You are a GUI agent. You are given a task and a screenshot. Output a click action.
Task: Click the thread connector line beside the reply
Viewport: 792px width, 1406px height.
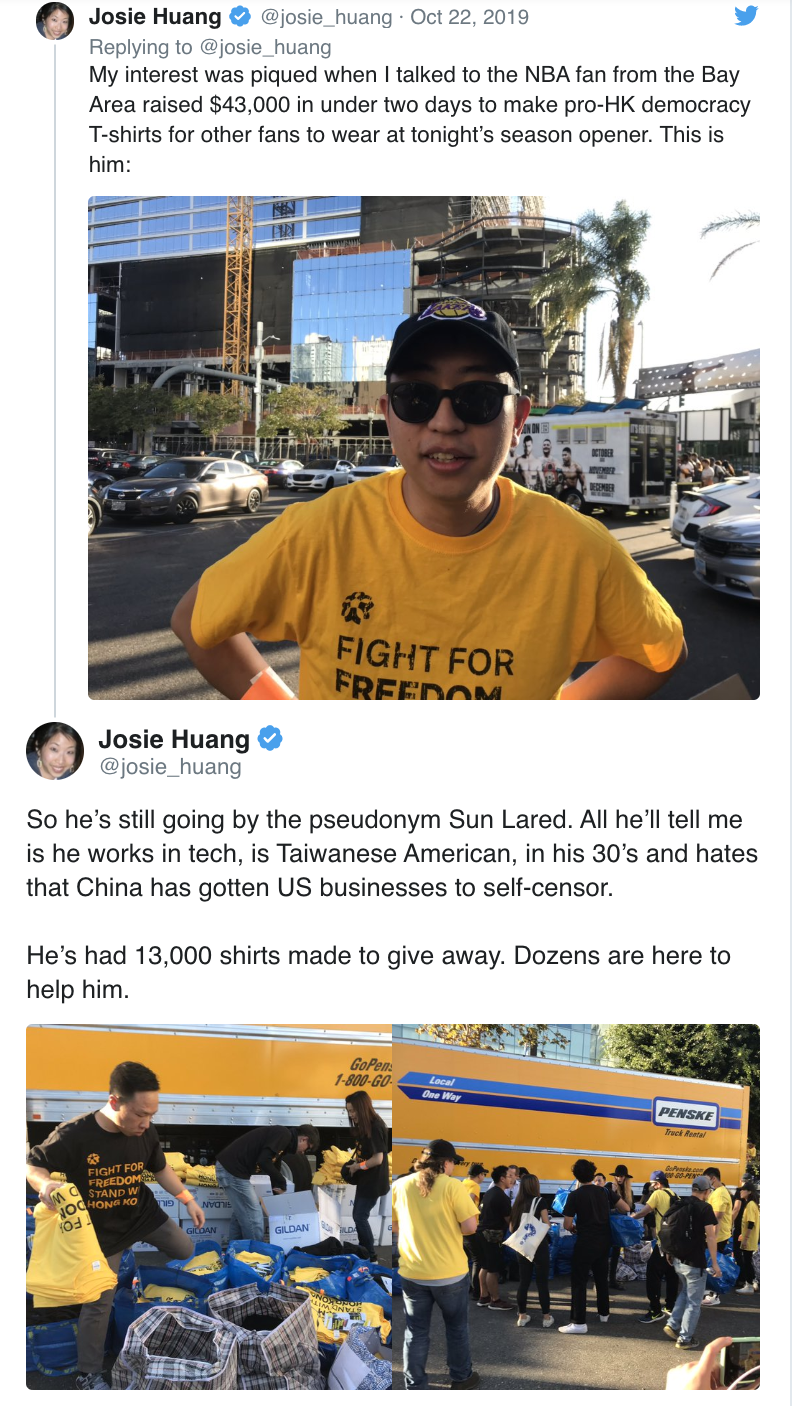pyautogui.click(x=54, y=377)
